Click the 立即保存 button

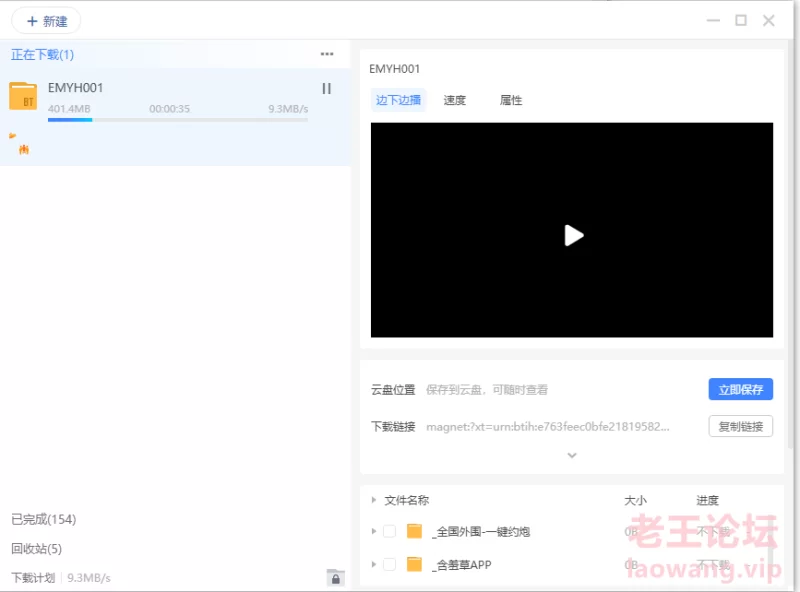point(741,389)
